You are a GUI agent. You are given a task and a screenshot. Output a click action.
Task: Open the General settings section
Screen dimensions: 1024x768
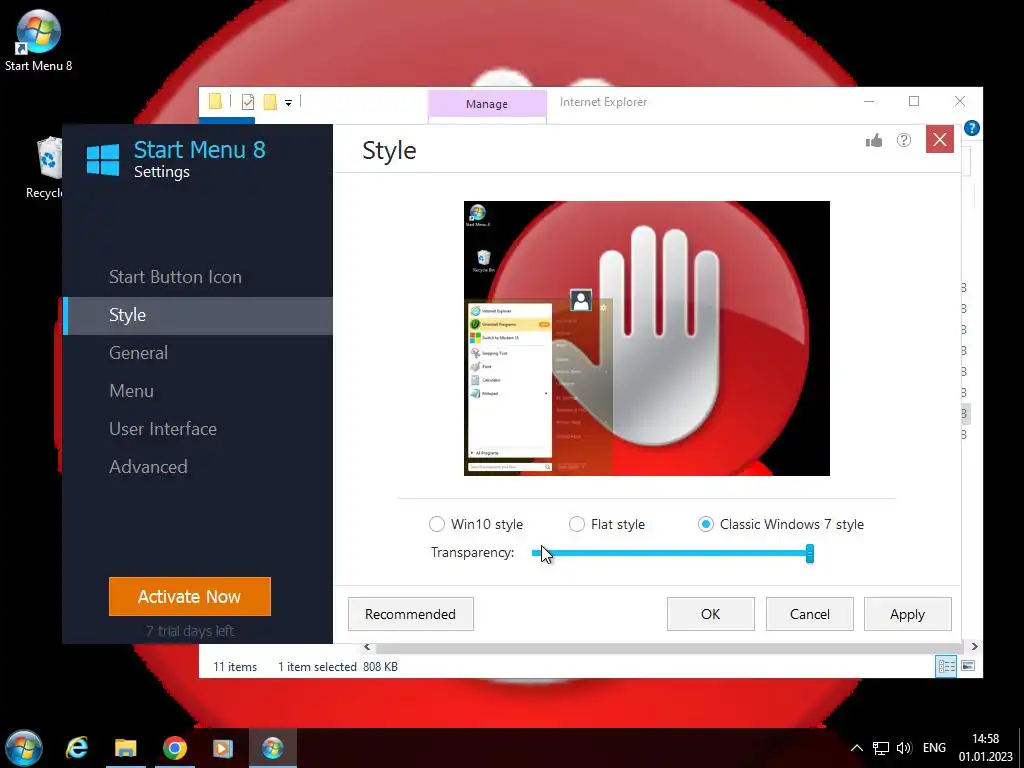(138, 353)
